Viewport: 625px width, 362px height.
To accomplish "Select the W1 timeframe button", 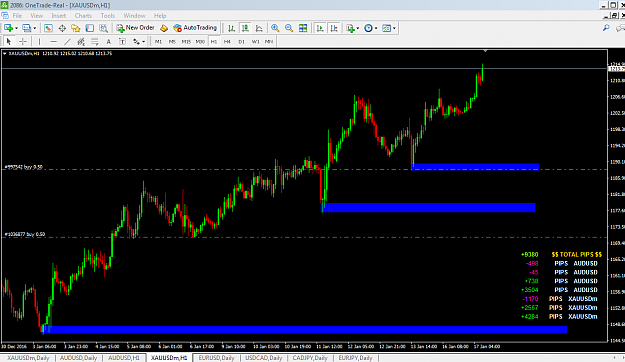I will 256,41.
